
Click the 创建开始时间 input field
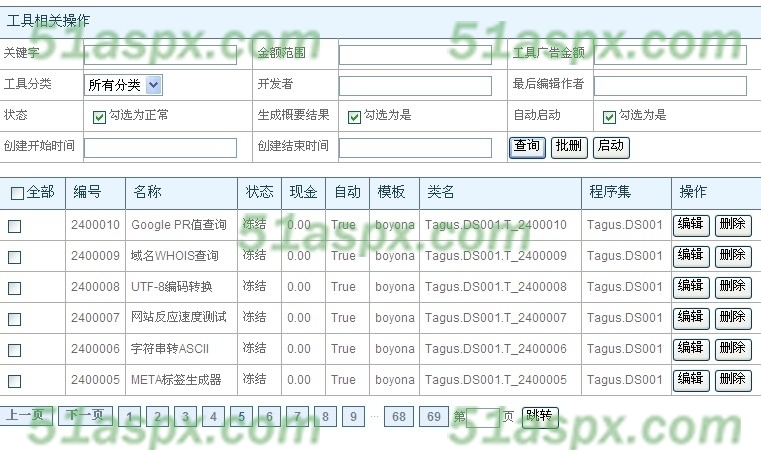point(160,148)
